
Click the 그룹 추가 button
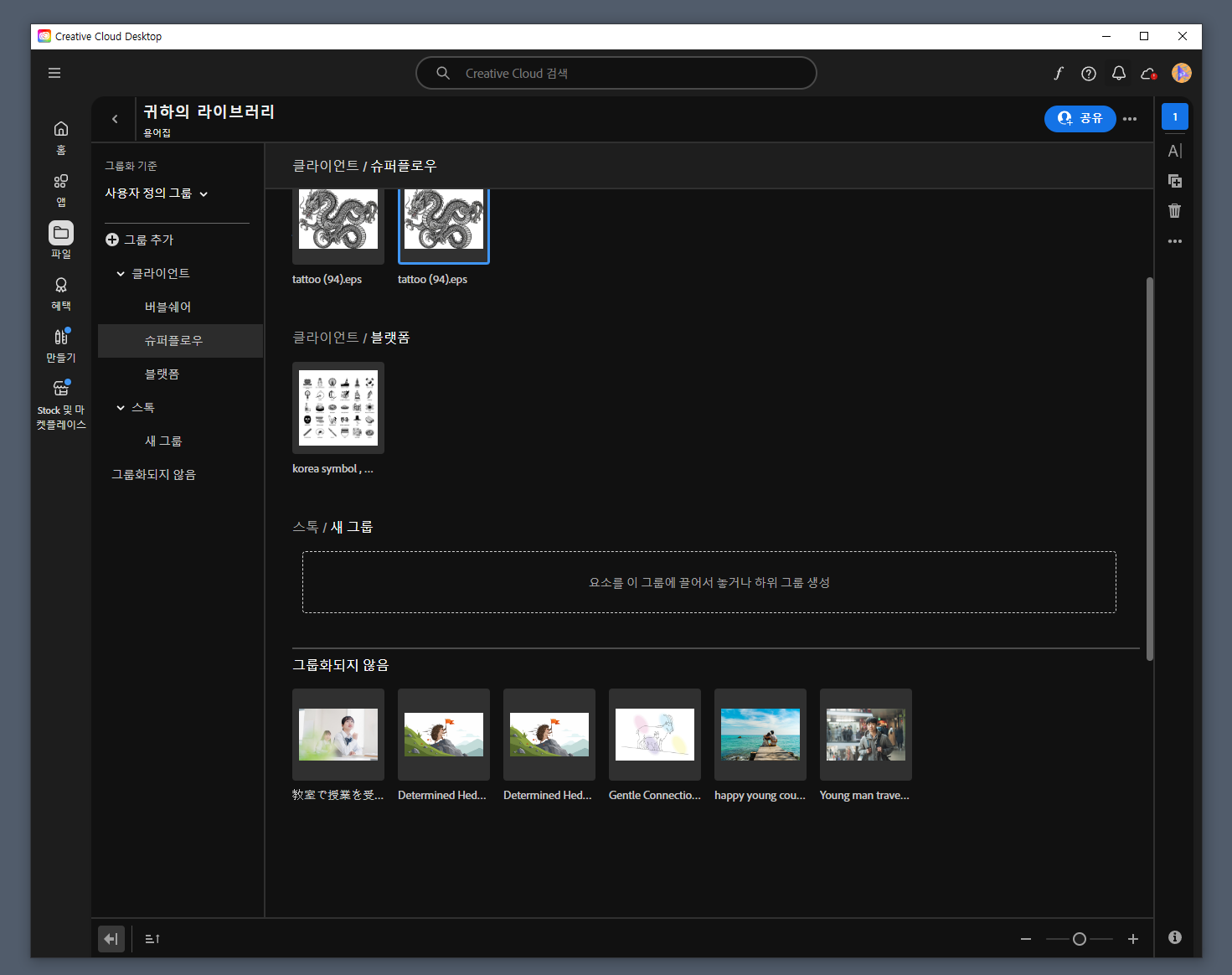coord(140,240)
